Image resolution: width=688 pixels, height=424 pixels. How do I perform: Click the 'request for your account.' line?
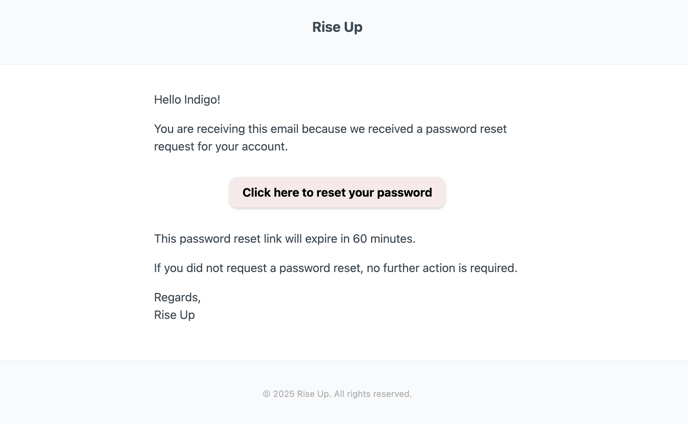click(x=221, y=147)
